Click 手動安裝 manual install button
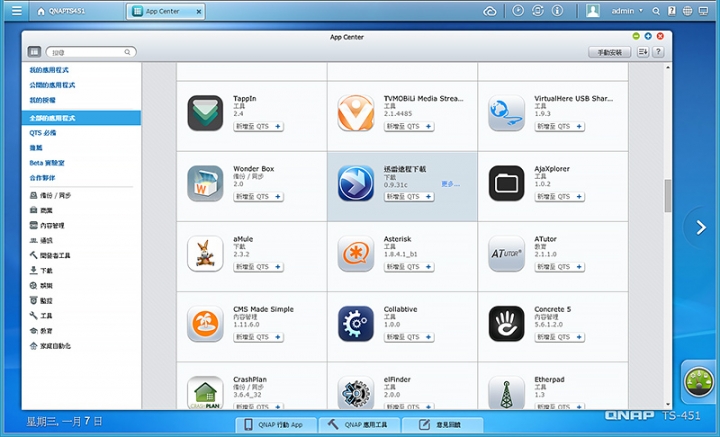 point(609,52)
